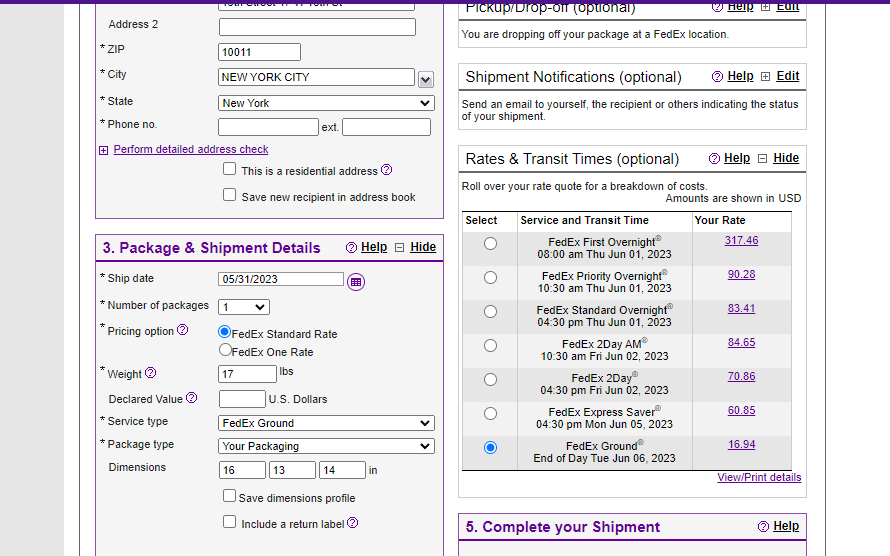Click the View/Print details link
Viewport: 890px width, 556px height.
coord(759,477)
